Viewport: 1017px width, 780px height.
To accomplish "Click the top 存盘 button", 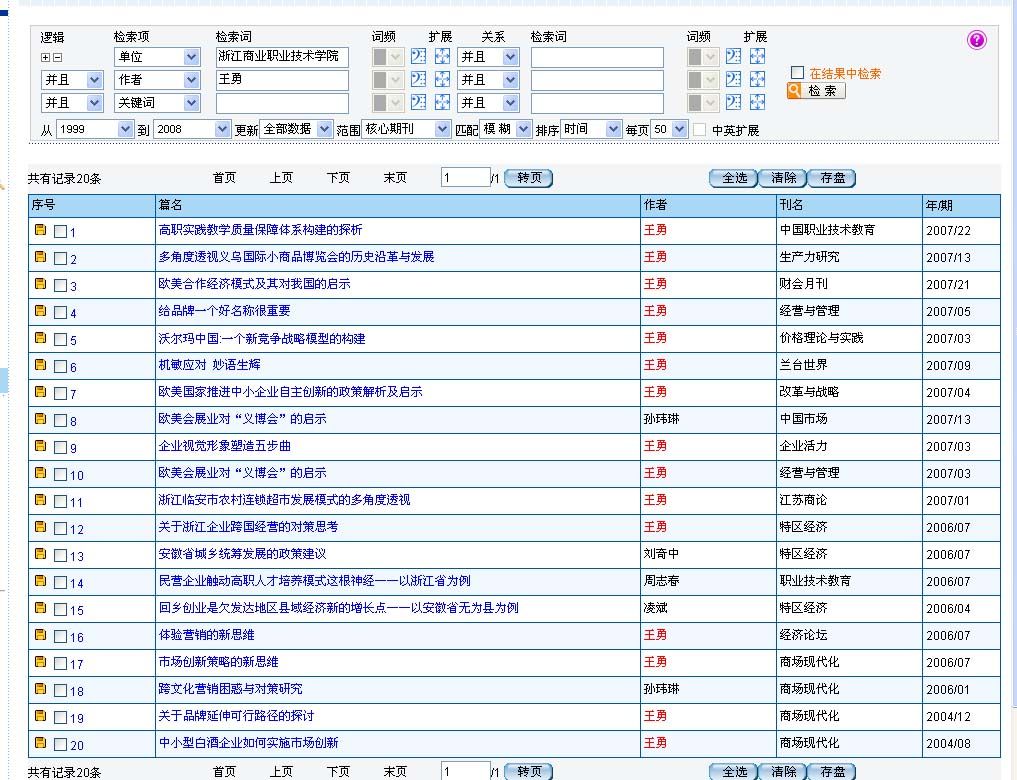I will (832, 178).
